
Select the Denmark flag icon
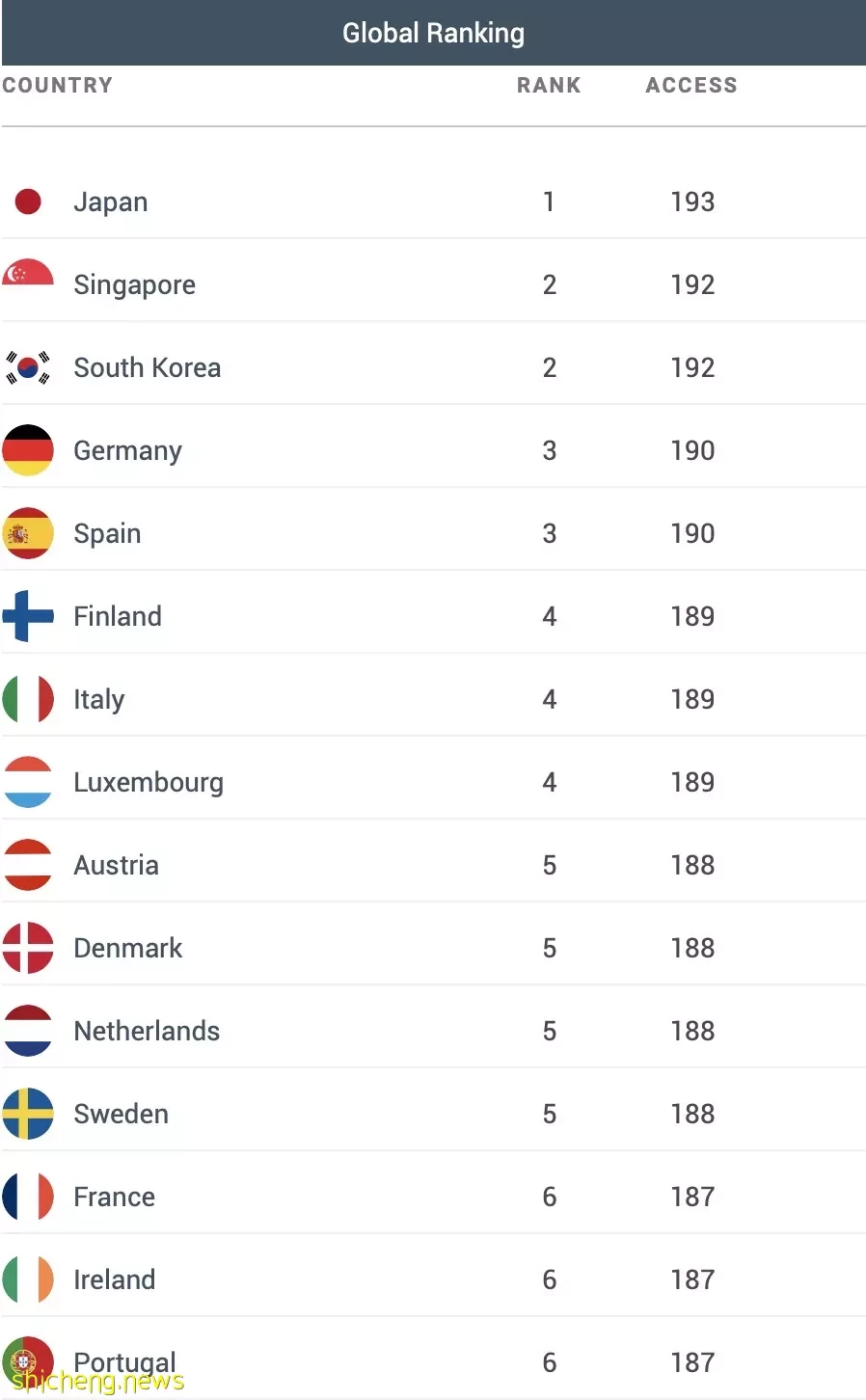[28, 948]
